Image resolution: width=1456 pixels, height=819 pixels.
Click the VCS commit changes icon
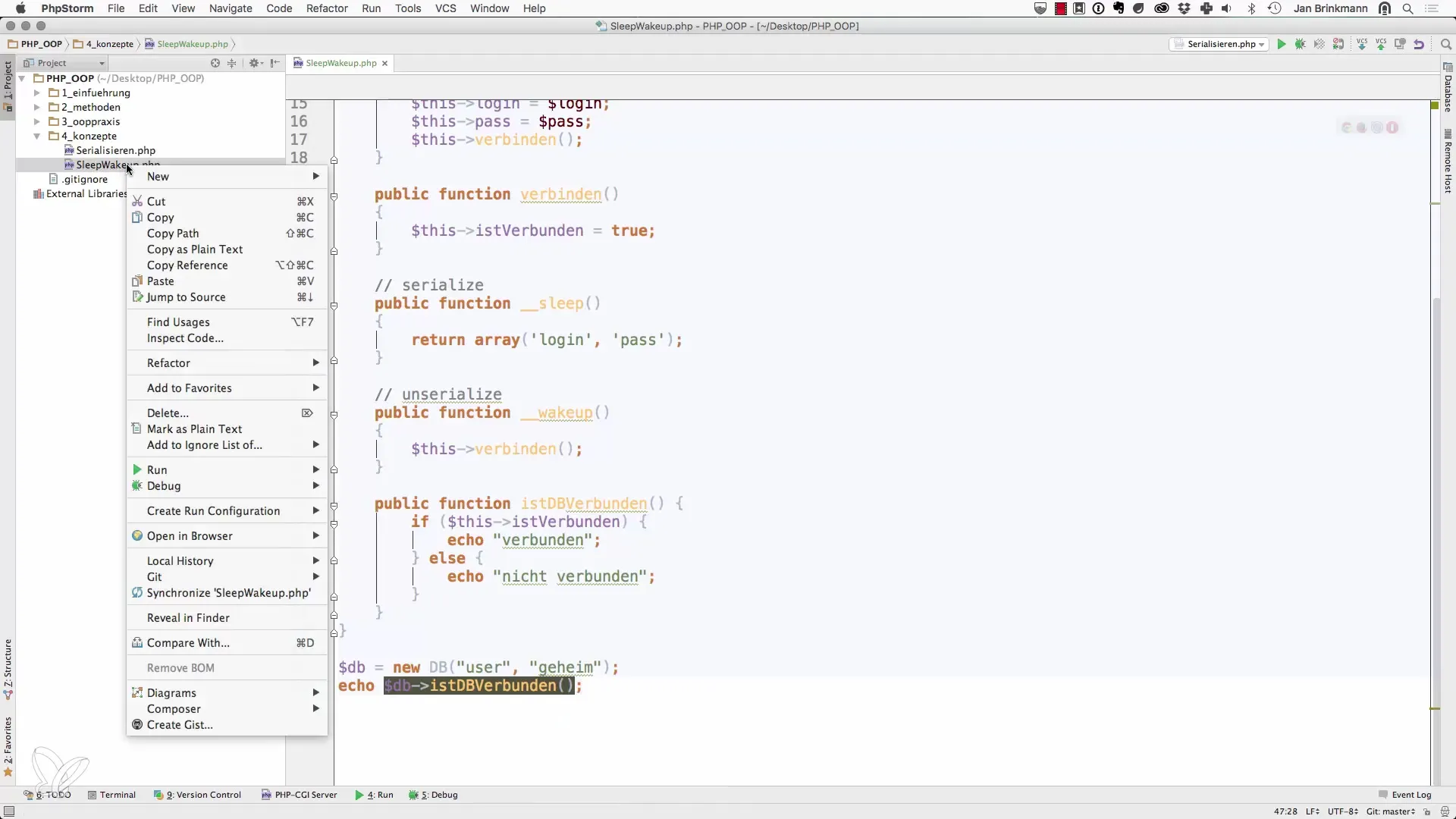[1381, 44]
